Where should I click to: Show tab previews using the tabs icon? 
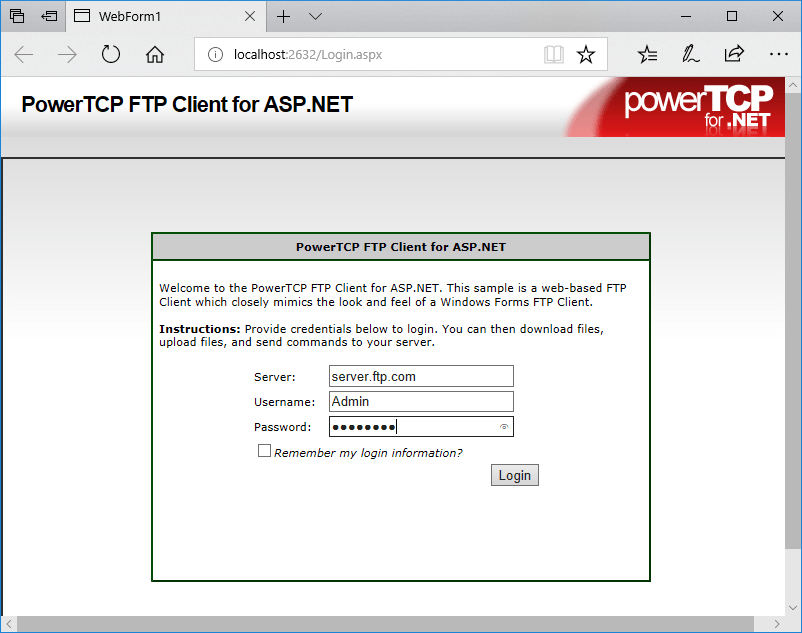[x=48, y=16]
